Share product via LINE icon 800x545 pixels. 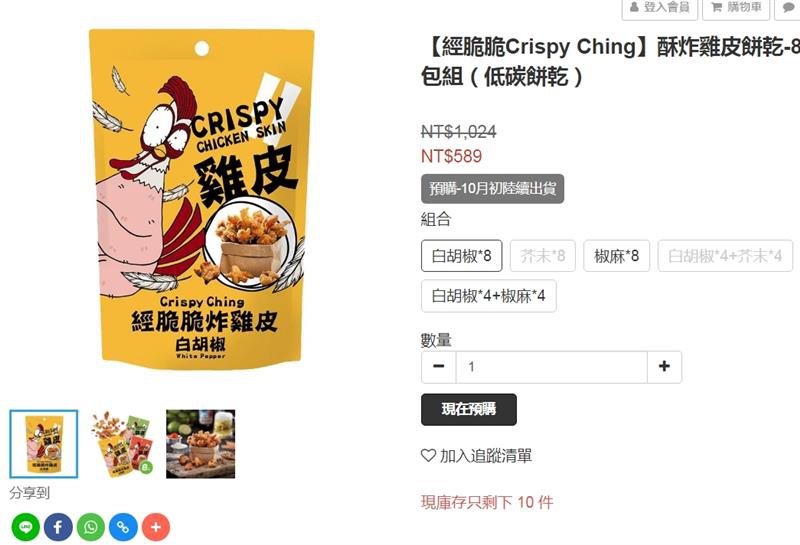[x=26, y=527]
